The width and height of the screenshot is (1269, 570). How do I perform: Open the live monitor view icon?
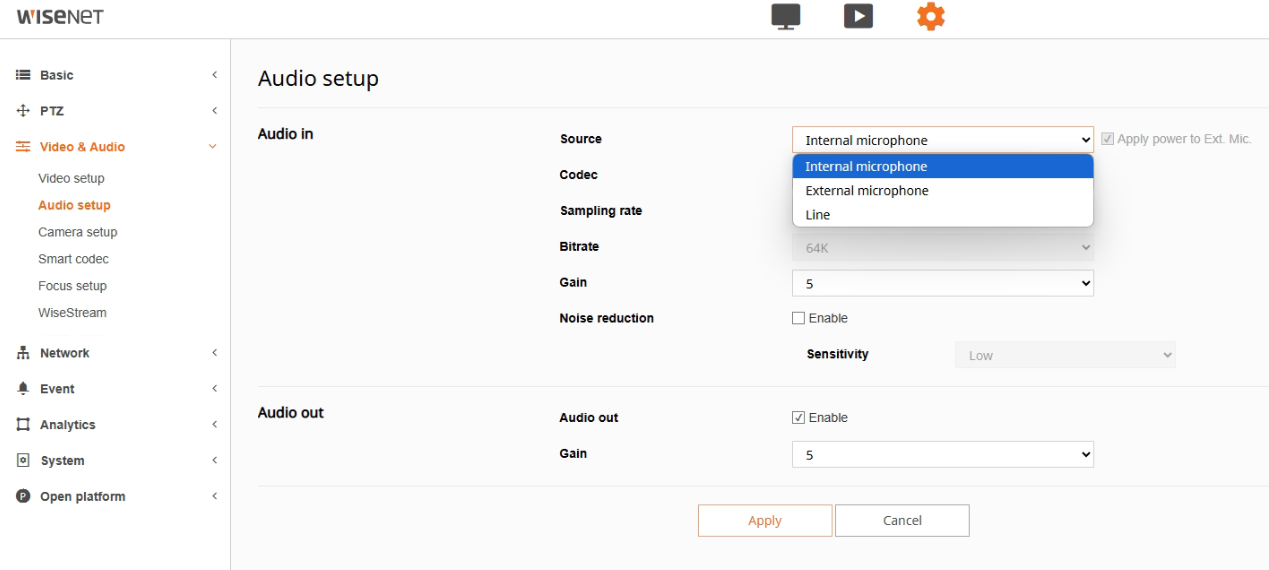click(x=786, y=16)
